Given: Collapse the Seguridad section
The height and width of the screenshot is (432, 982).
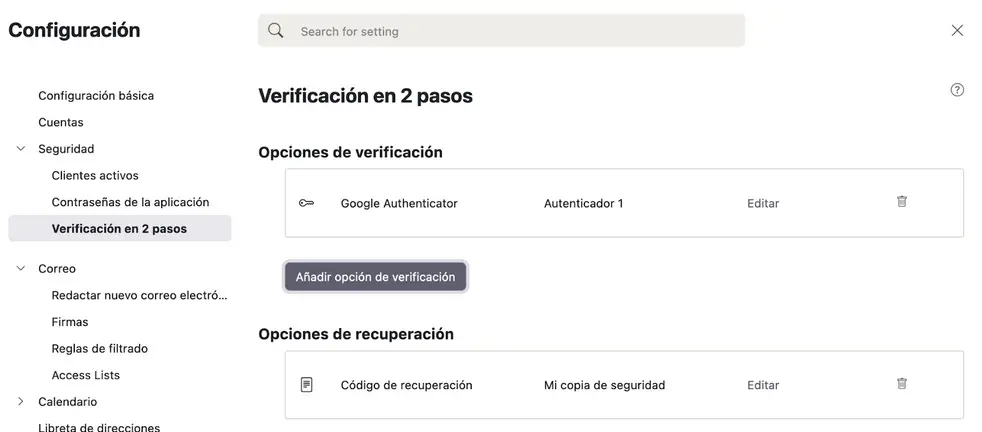Looking at the screenshot, I should coord(21,149).
